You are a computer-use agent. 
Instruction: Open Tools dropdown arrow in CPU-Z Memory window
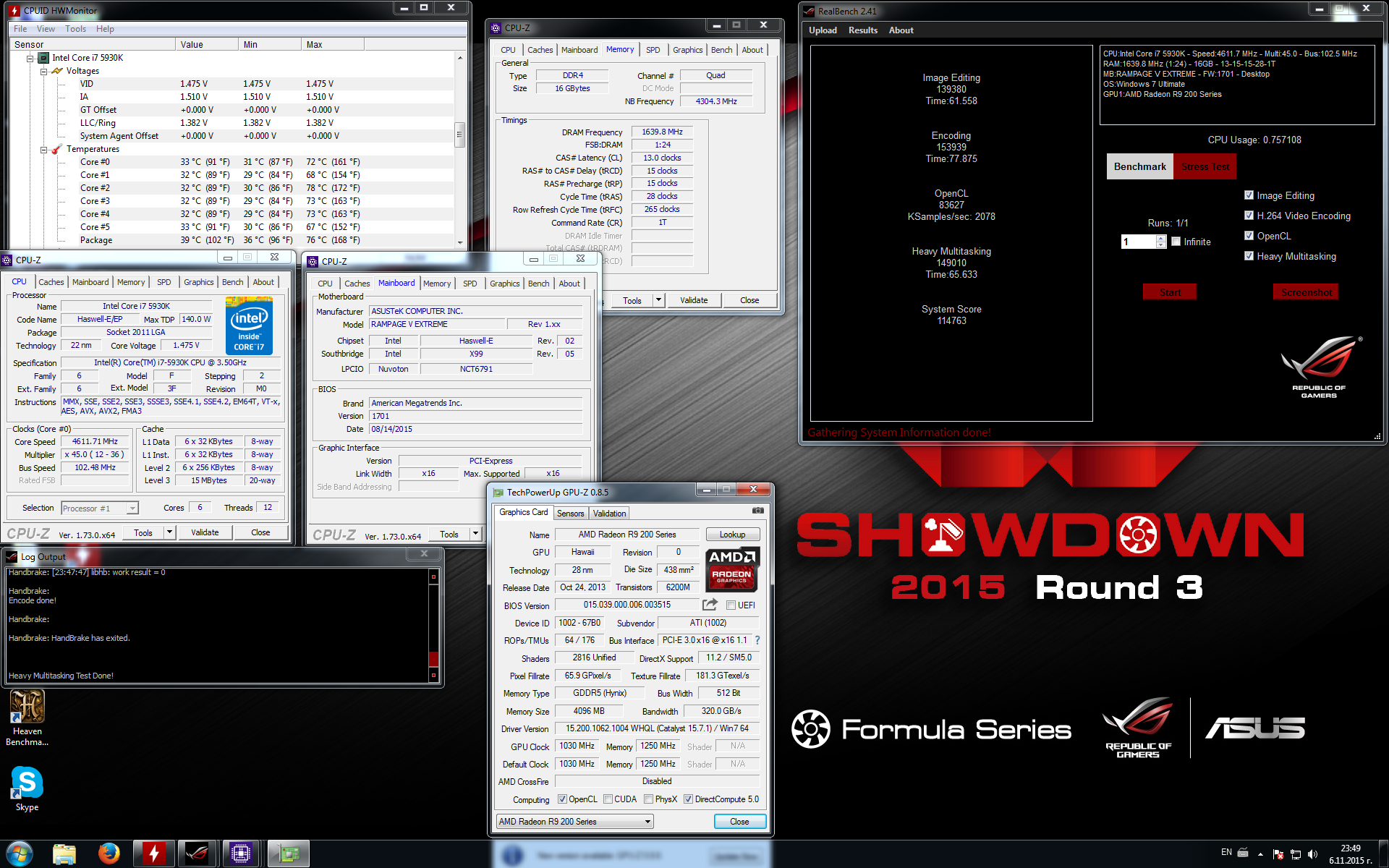click(x=658, y=300)
